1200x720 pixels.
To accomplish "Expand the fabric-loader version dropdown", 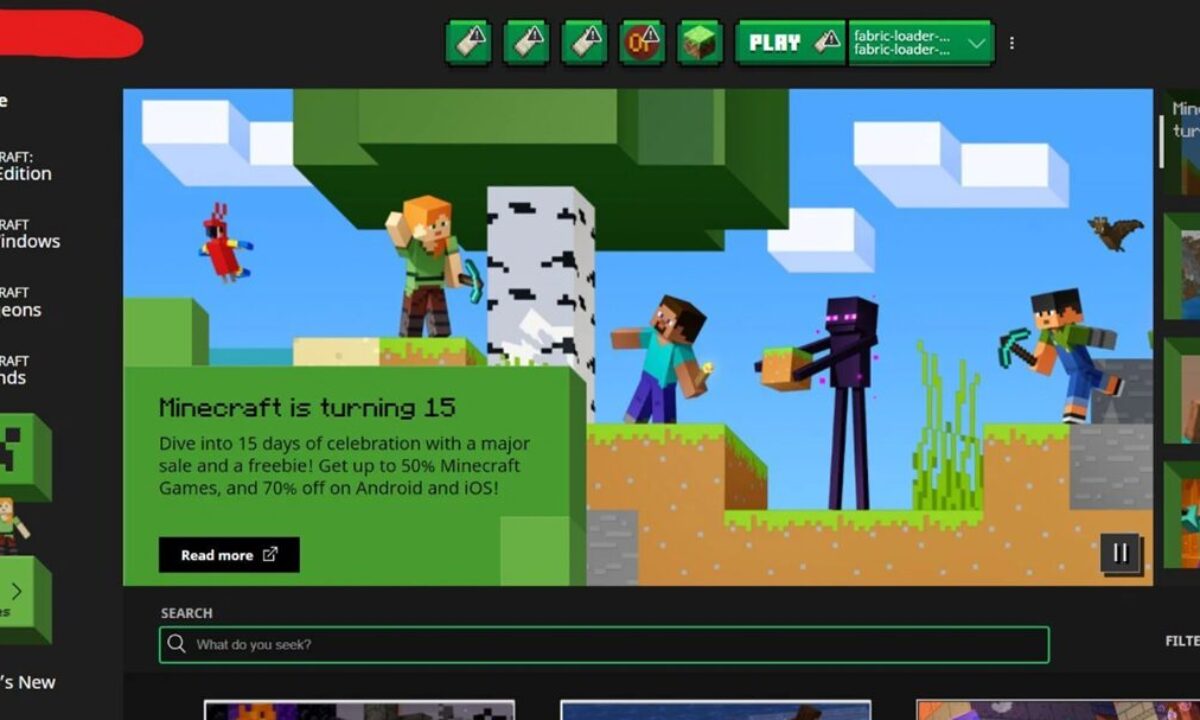I will (x=977, y=43).
